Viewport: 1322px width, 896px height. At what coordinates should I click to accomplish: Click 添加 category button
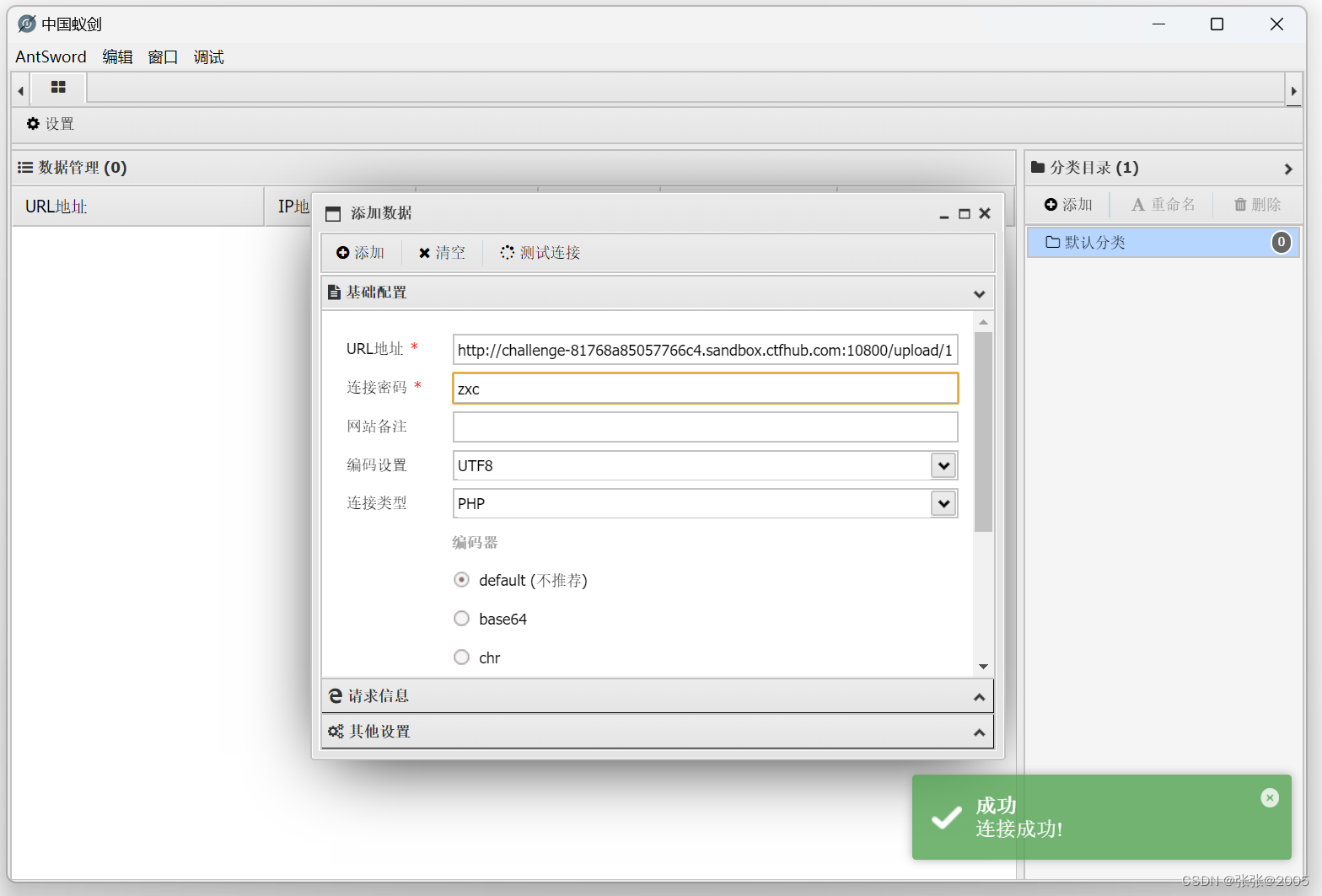[x=1068, y=205]
